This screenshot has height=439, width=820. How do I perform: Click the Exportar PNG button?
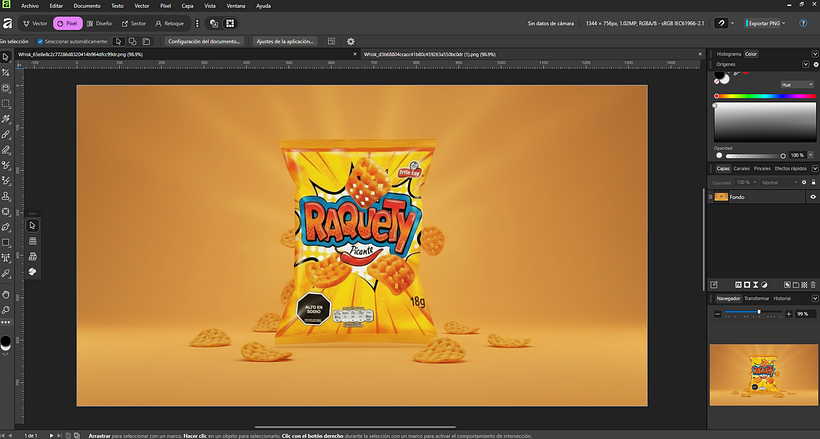coord(764,24)
